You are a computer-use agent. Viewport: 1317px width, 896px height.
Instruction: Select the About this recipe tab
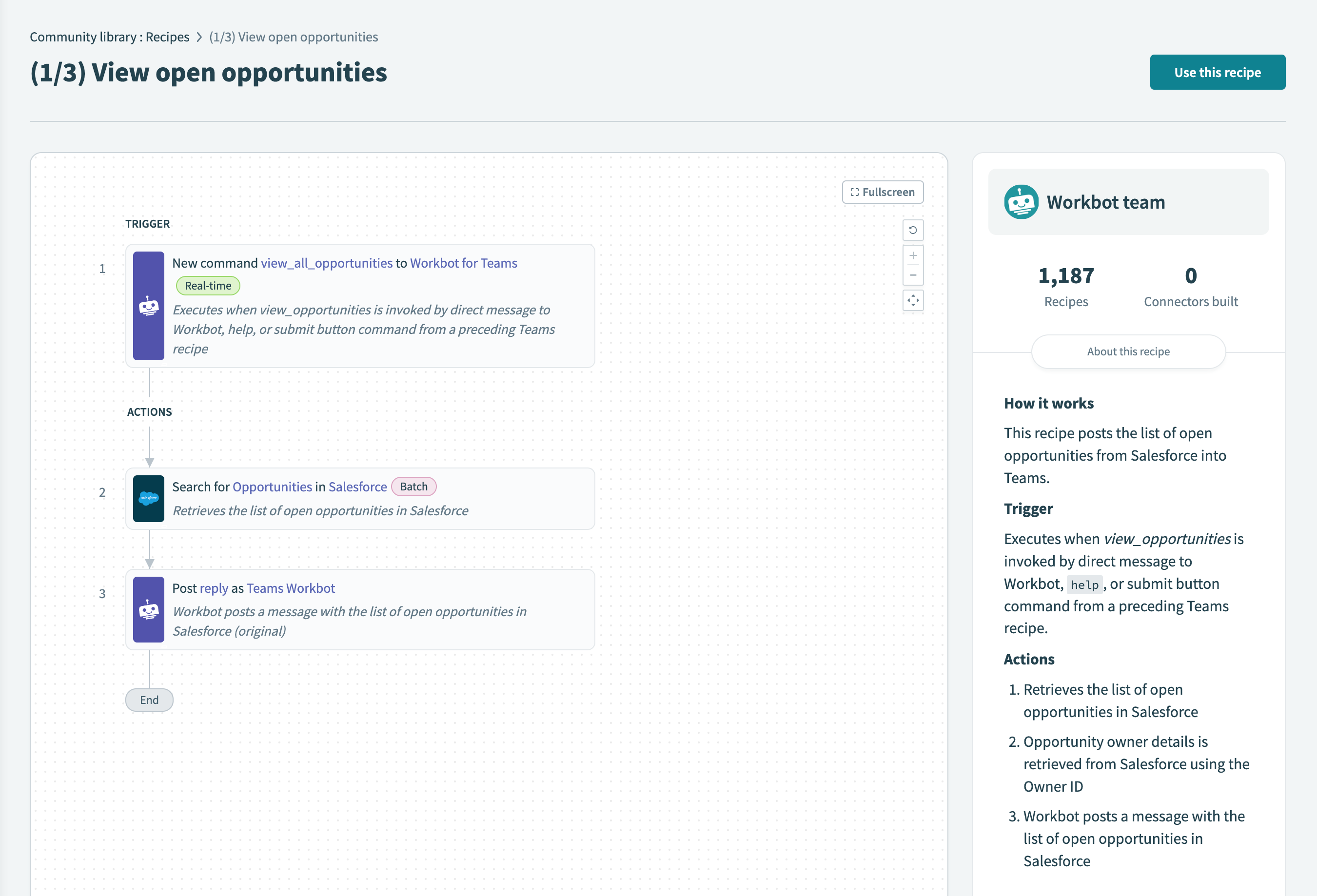pyautogui.click(x=1128, y=351)
